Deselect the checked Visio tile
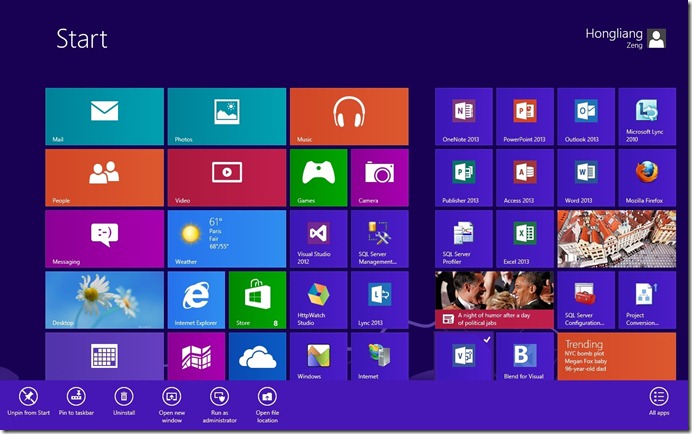The image size is (692, 434). coord(464,356)
